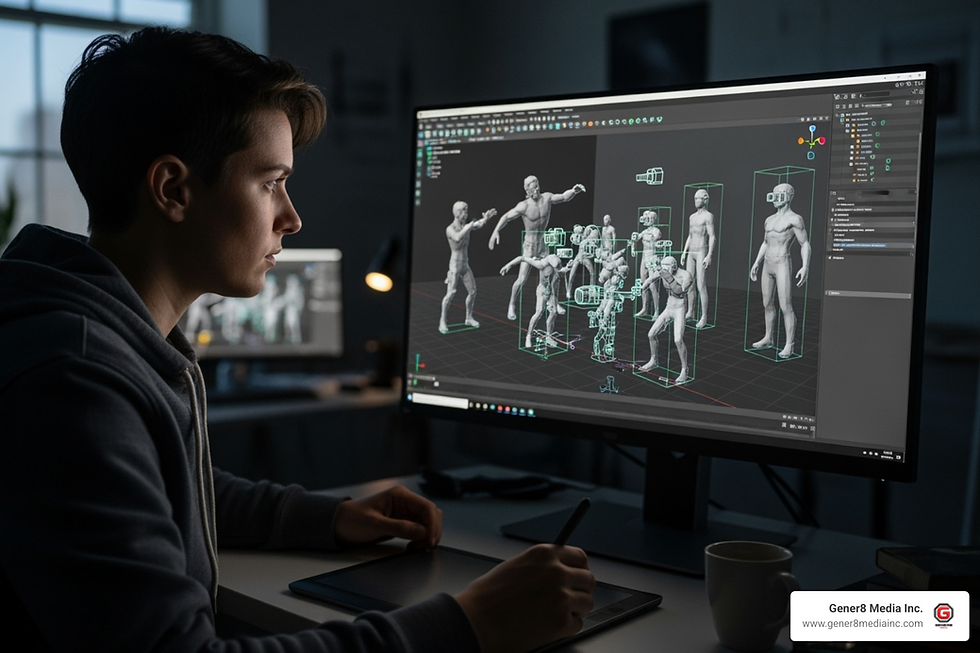Viewport: 980px width, 653px height.
Task: Click the cyan circle beneath the orientation gizmo
Action: (x=811, y=156)
